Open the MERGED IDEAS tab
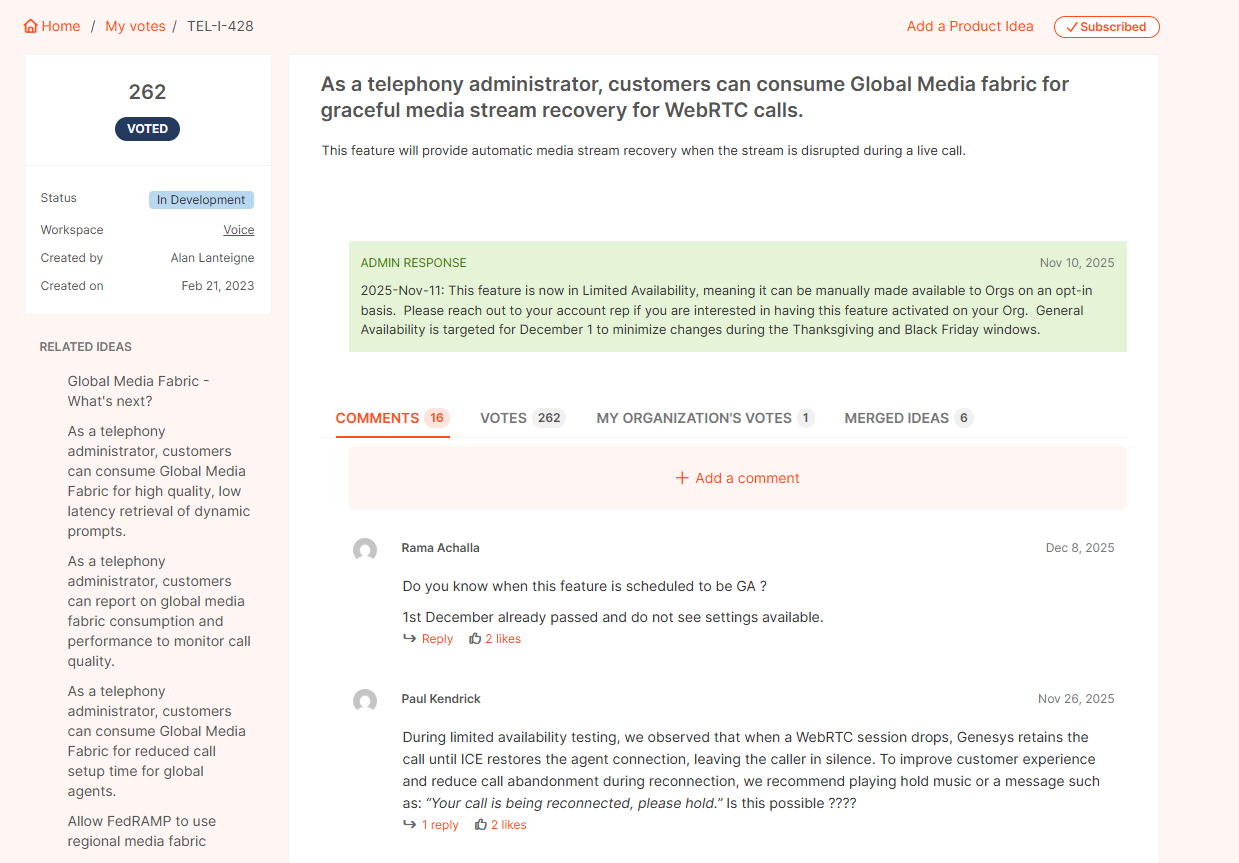1239x863 pixels. [x=909, y=418]
